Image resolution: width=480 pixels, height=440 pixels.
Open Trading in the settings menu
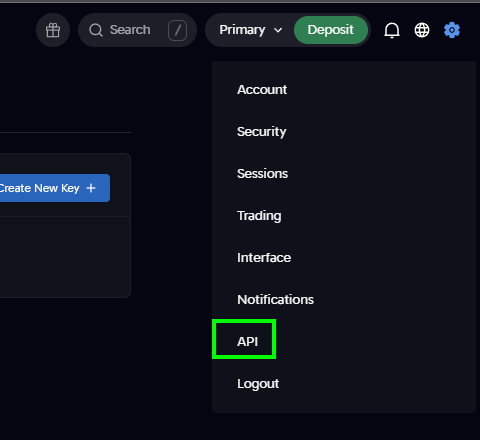click(x=259, y=216)
